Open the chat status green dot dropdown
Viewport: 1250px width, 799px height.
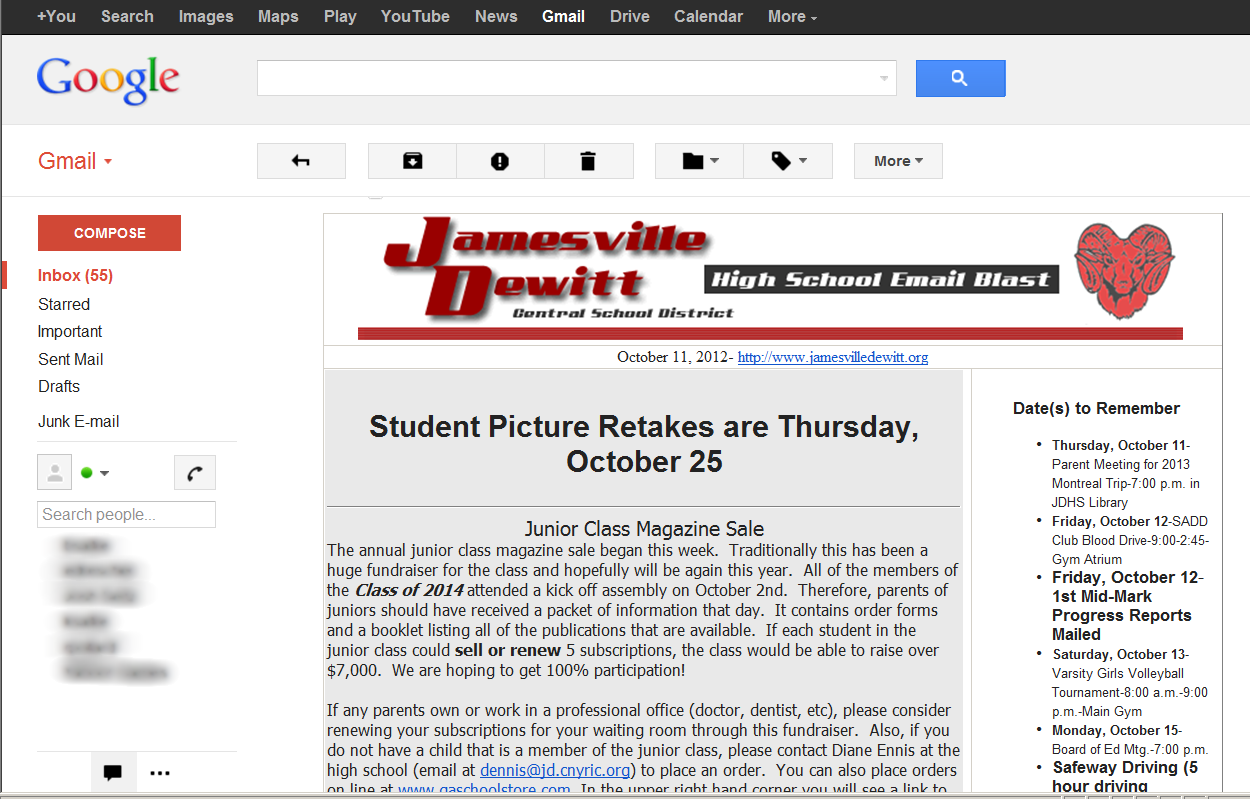[95, 473]
